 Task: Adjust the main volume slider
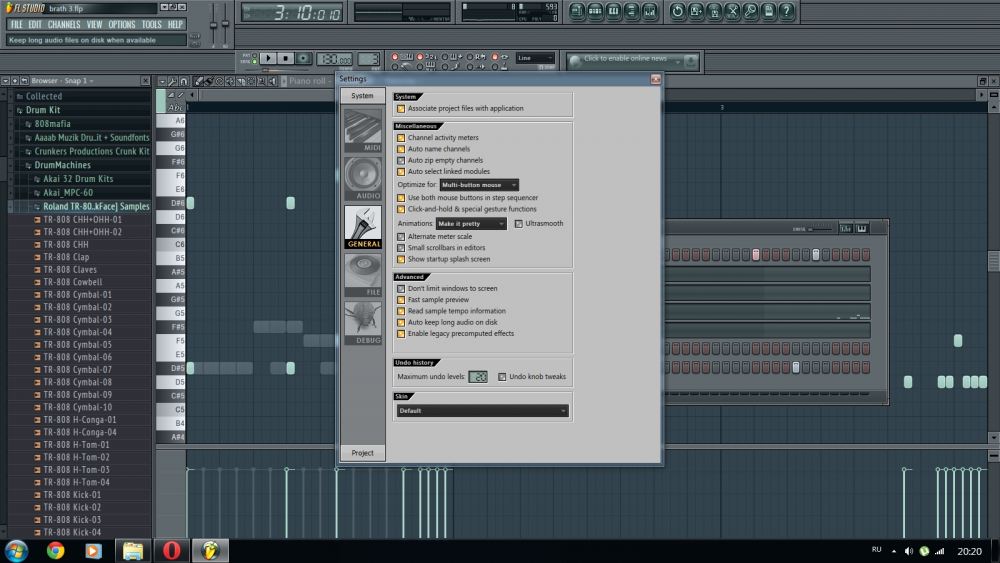coord(214,25)
